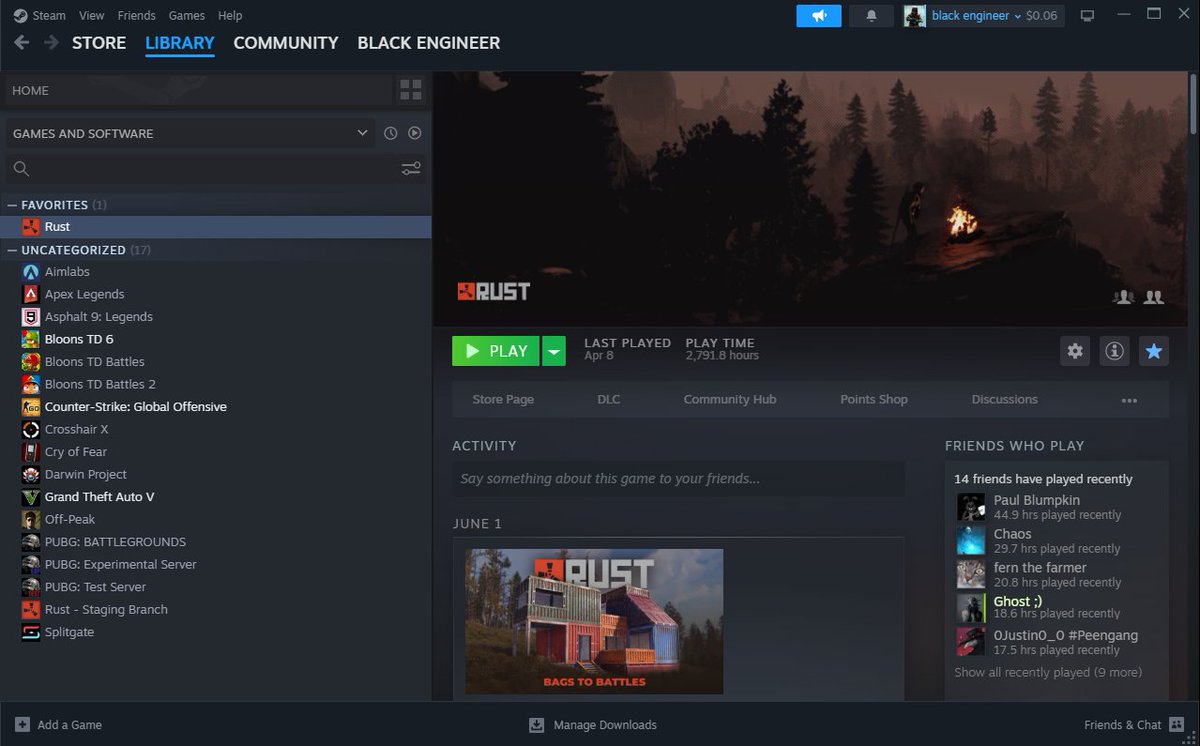Open Rust manage gear icon

coord(1075,351)
